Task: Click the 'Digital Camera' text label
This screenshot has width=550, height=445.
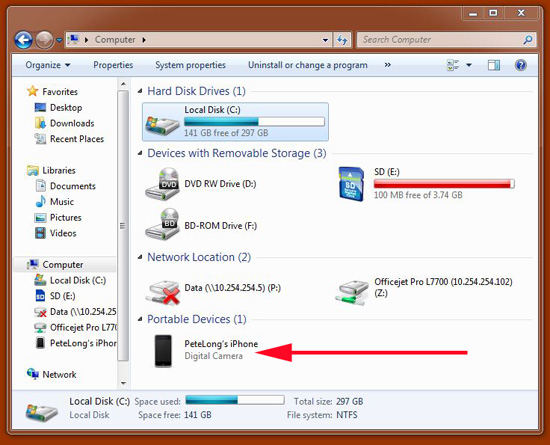Action: 213,356
